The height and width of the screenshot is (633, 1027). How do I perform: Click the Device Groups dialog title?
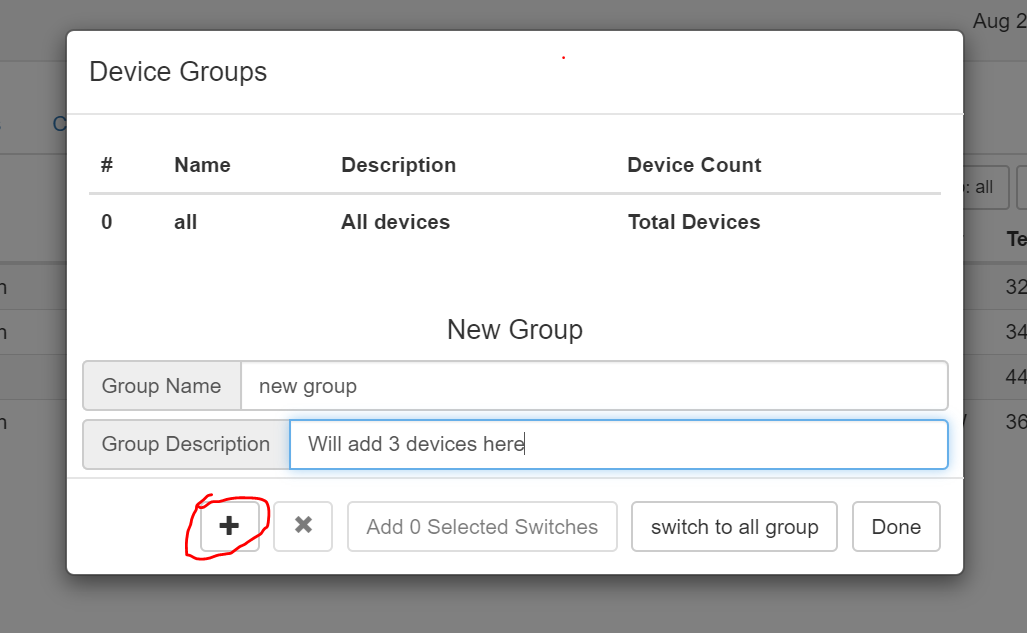tap(178, 72)
